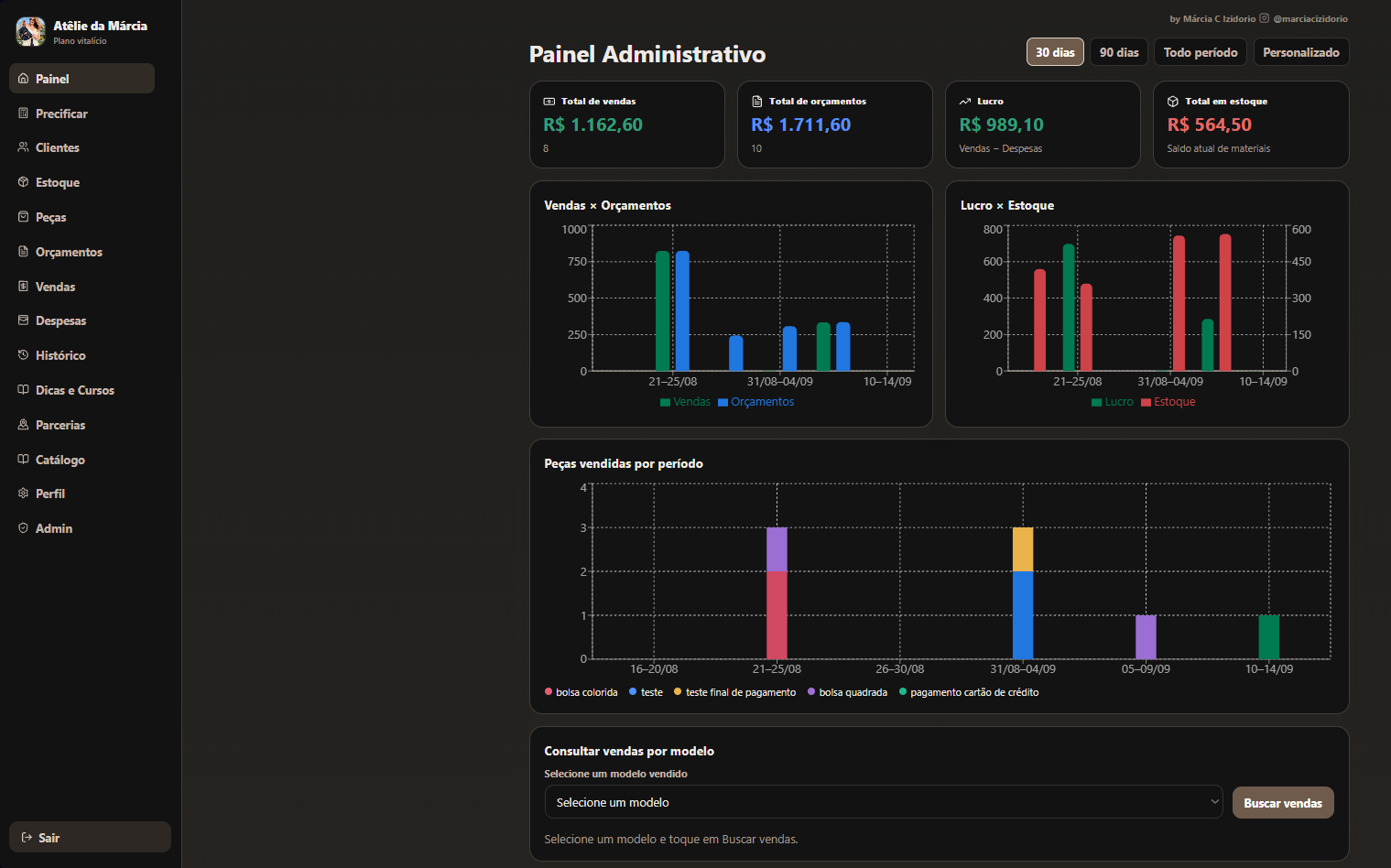Viewport: 1391px width, 868px height.
Task: Click the Orçamentos document icon in sidebar
Action: pos(23,252)
